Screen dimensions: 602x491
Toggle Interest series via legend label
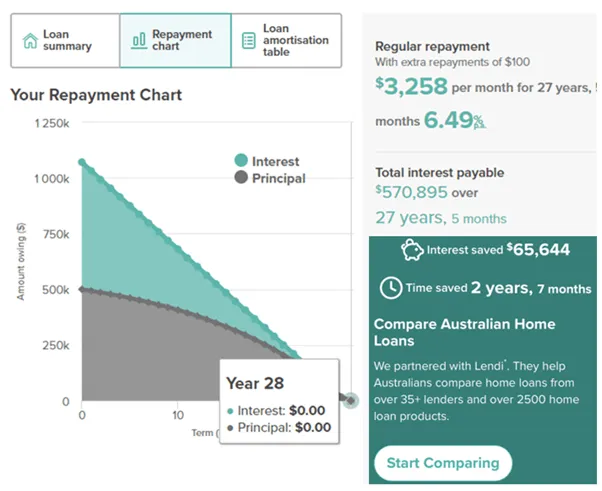(275, 161)
